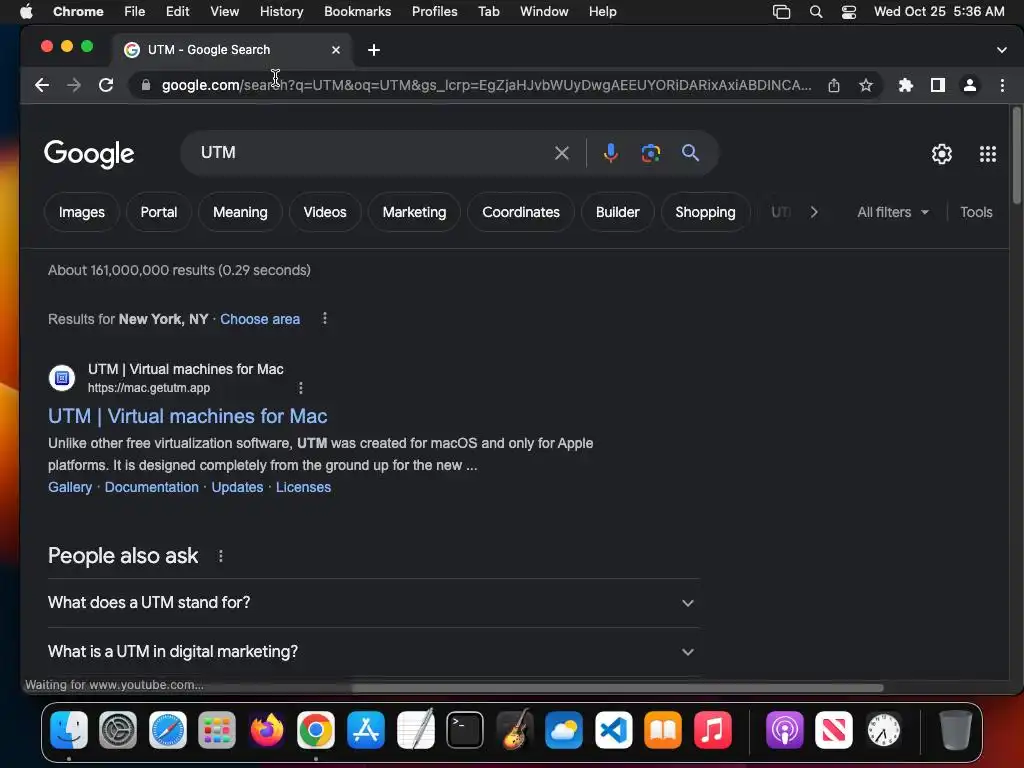Open the tab search chevron dropdown
1024x768 pixels.
click(x=1002, y=50)
